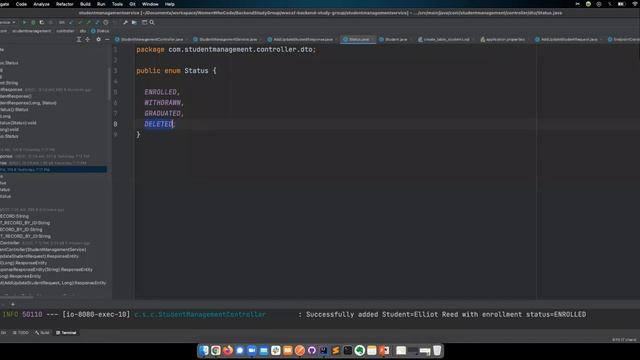The height and width of the screenshot is (360, 640).
Task: Hide the Structure panel with minus icon
Action: pos(107,40)
